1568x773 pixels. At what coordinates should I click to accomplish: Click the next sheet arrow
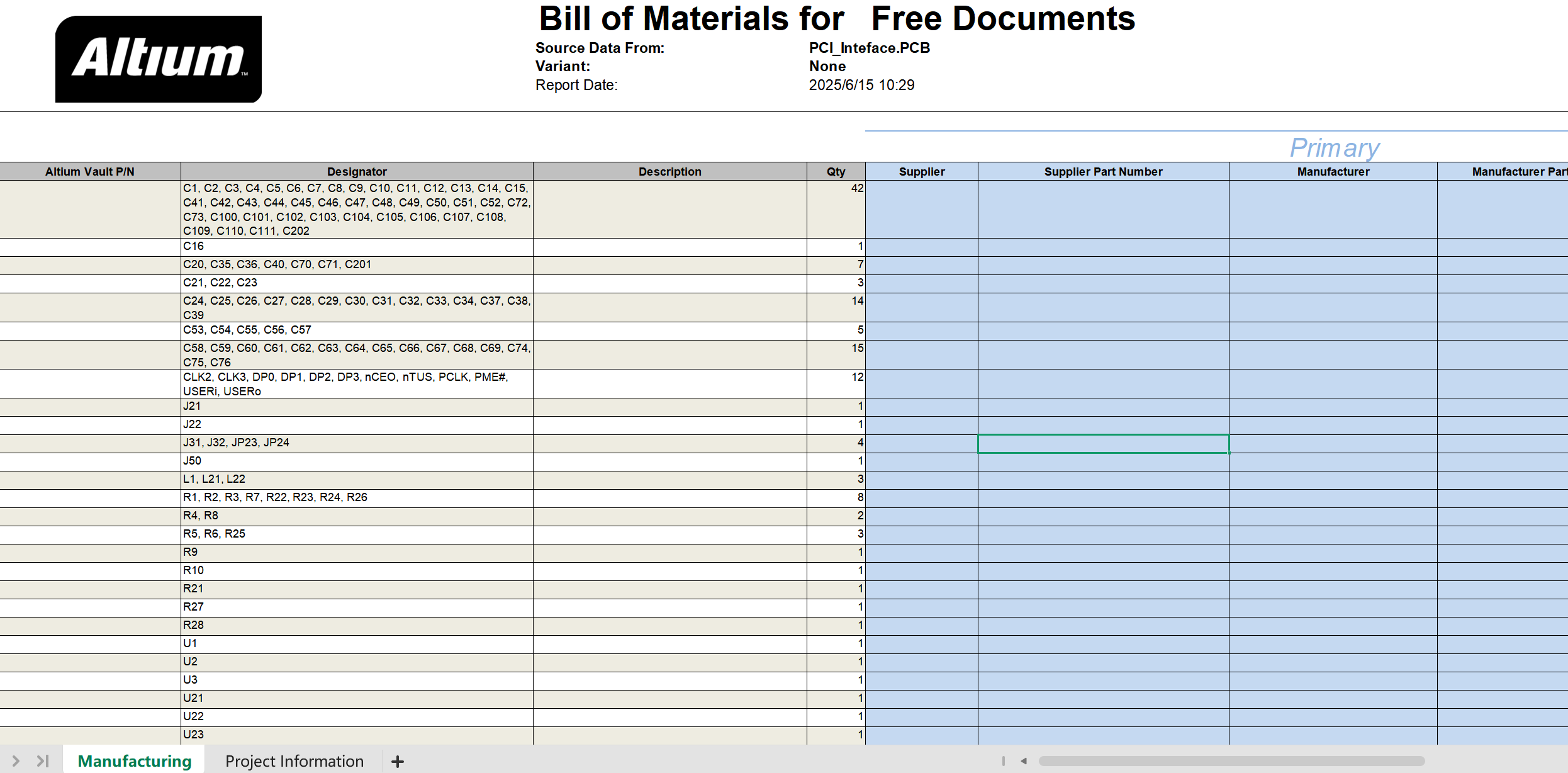coord(16,761)
